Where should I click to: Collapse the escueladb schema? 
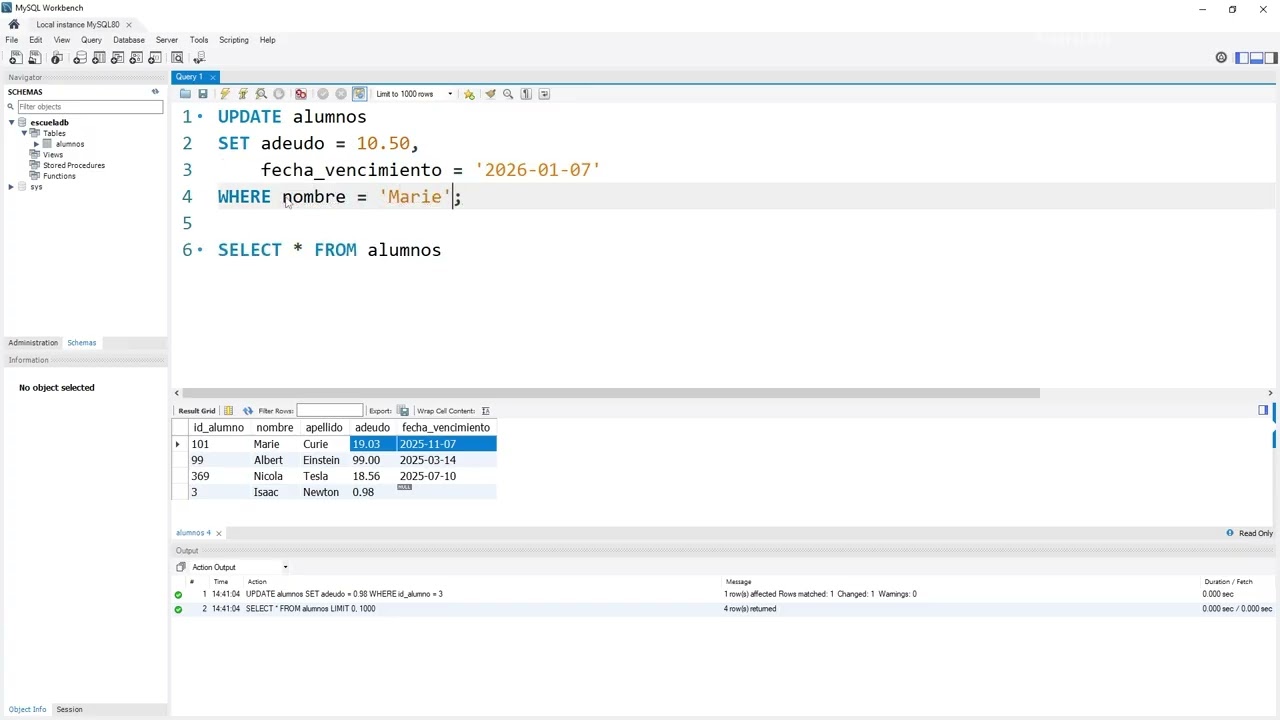(12, 122)
